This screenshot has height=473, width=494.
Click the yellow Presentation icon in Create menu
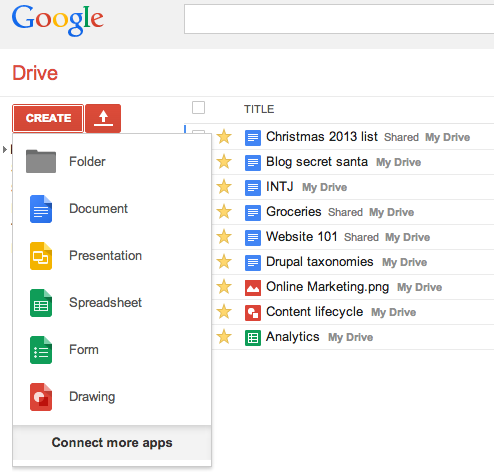[x=41, y=256]
